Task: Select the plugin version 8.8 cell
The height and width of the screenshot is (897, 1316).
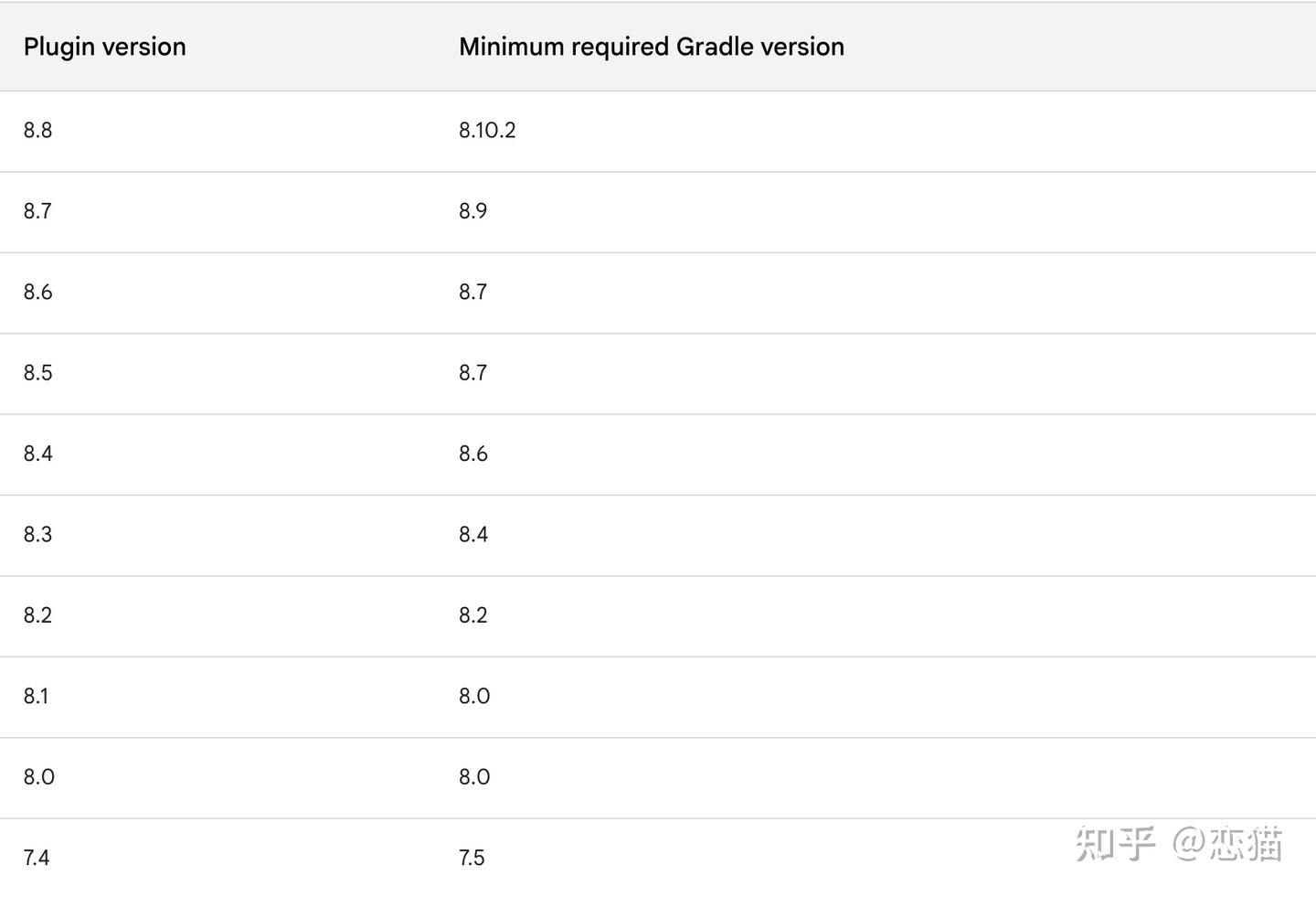Action: click(x=37, y=131)
